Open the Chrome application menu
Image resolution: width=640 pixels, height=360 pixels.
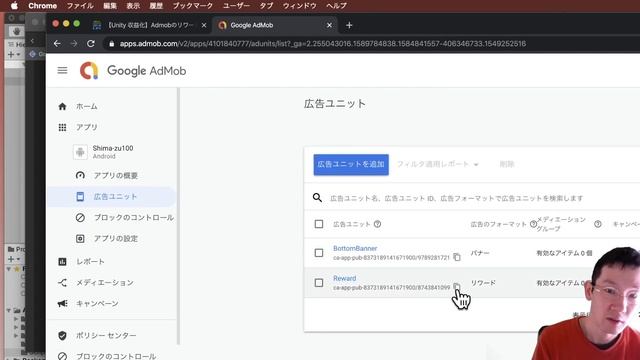pos(42,6)
